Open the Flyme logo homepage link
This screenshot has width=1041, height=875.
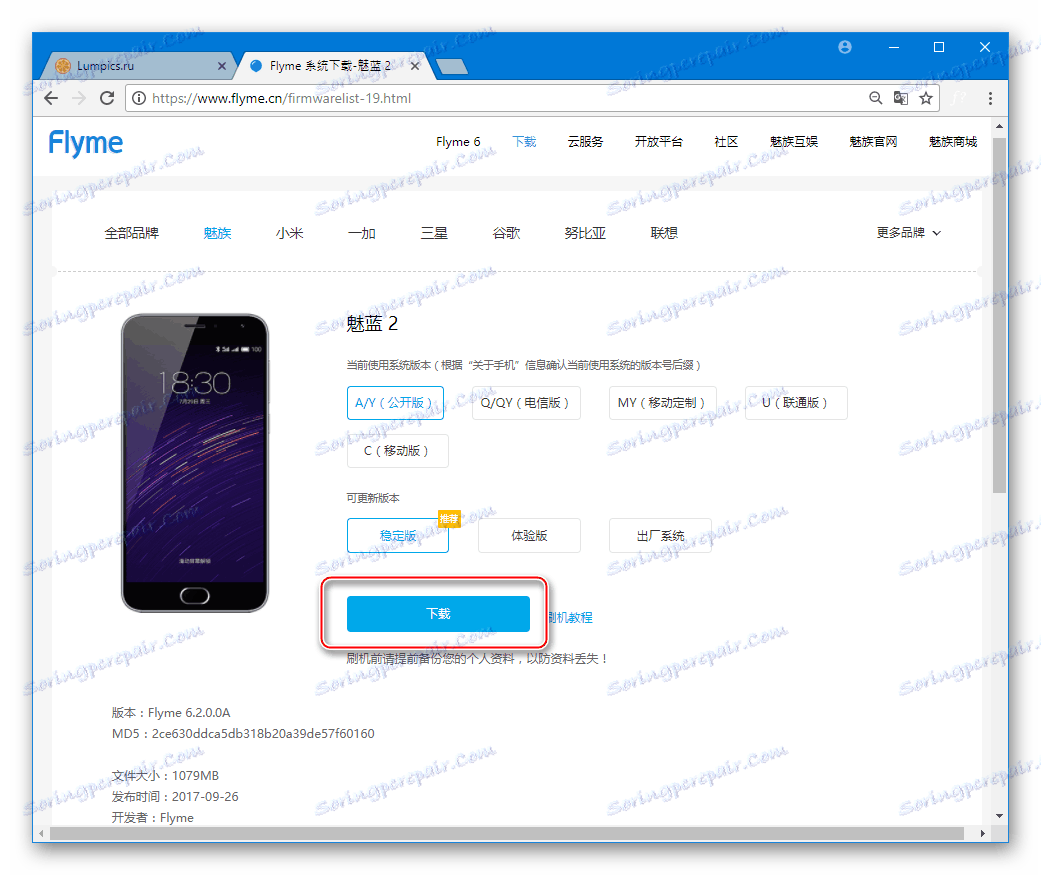[x=86, y=143]
